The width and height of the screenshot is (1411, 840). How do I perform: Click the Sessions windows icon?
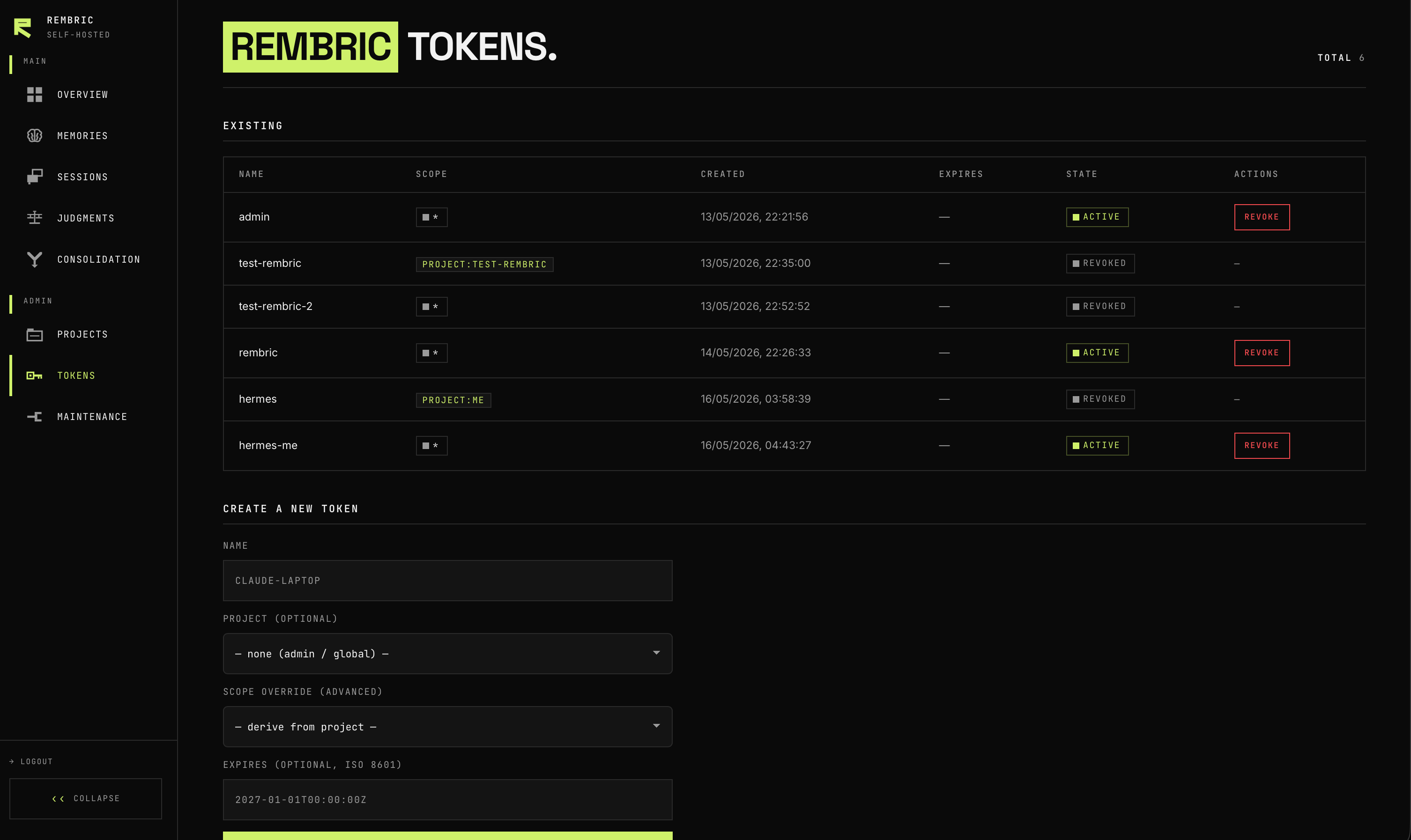[35, 177]
